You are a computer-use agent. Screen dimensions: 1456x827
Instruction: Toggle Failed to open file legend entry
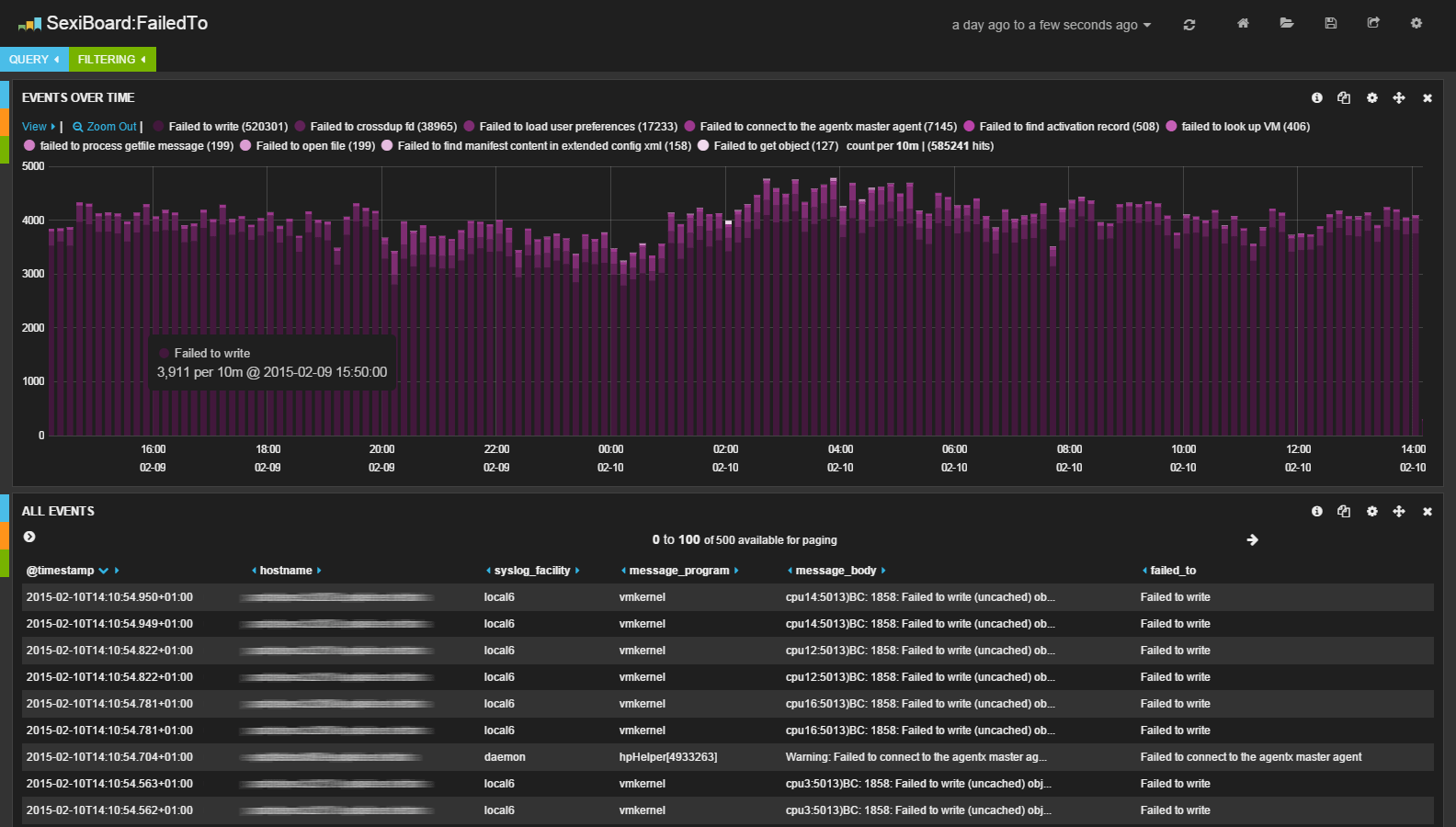click(308, 146)
